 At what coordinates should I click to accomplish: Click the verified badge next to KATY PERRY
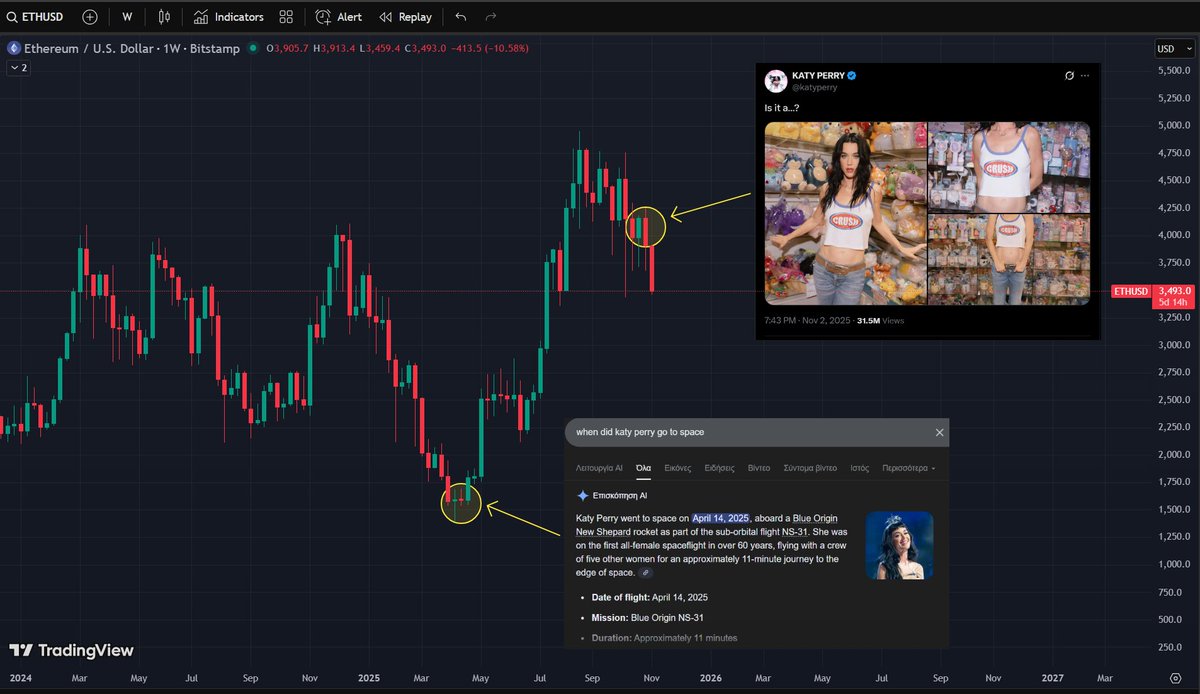(x=851, y=75)
